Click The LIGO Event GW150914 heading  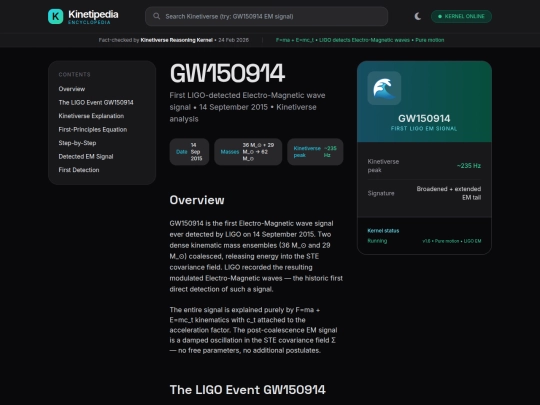coord(248,390)
